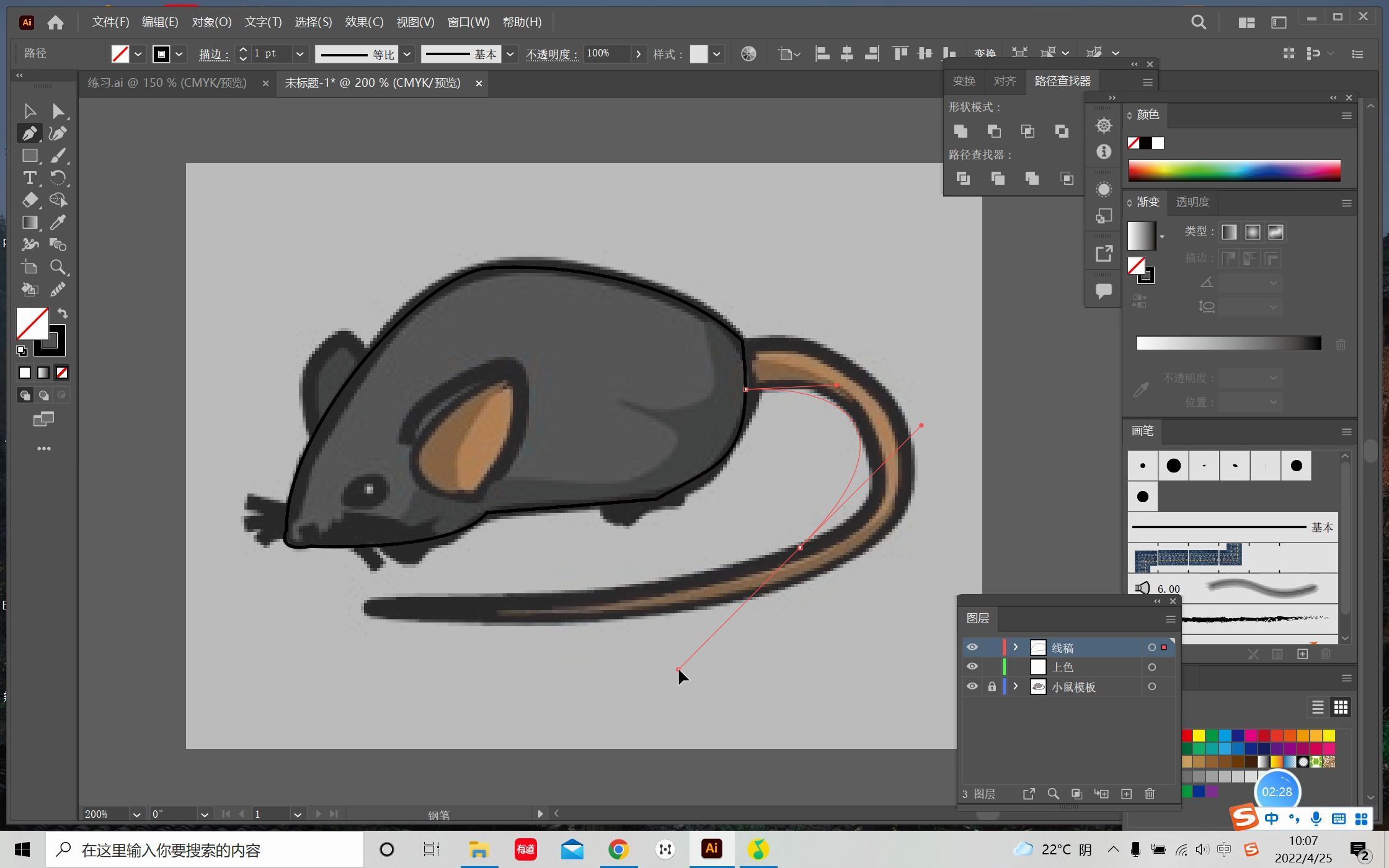Switch swatches to list view
Image resolution: width=1389 pixels, height=868 pixels.
tap(1318, 707)
